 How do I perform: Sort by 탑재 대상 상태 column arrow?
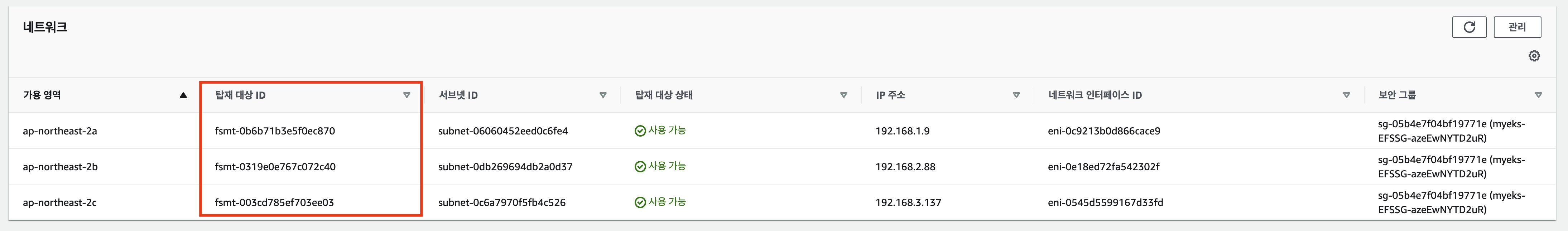pyautogui.click(x=843, y=95)
